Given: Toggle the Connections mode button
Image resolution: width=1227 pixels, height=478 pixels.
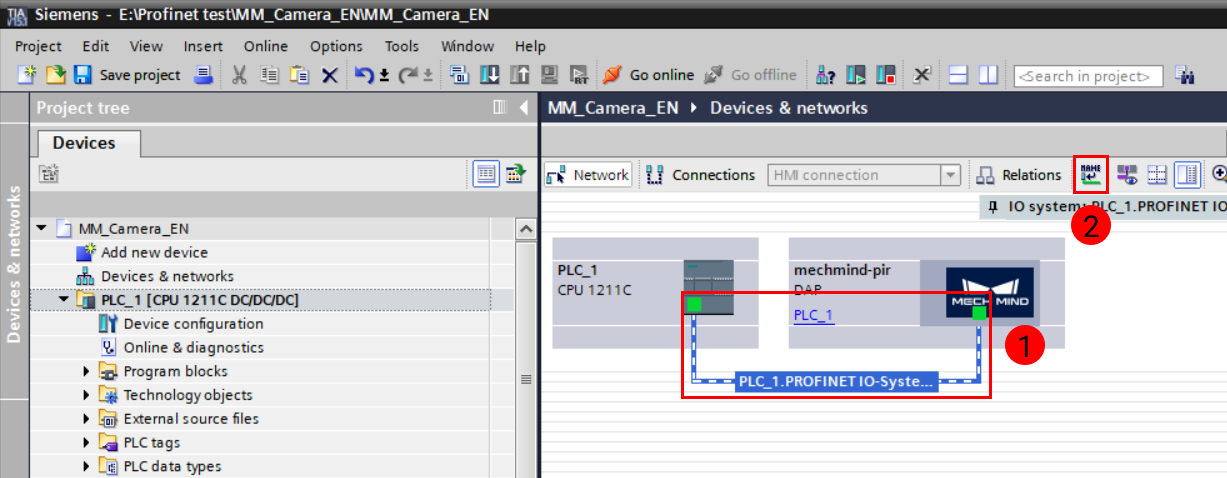Looking at the screenshot, I should (x=700, y=175).
